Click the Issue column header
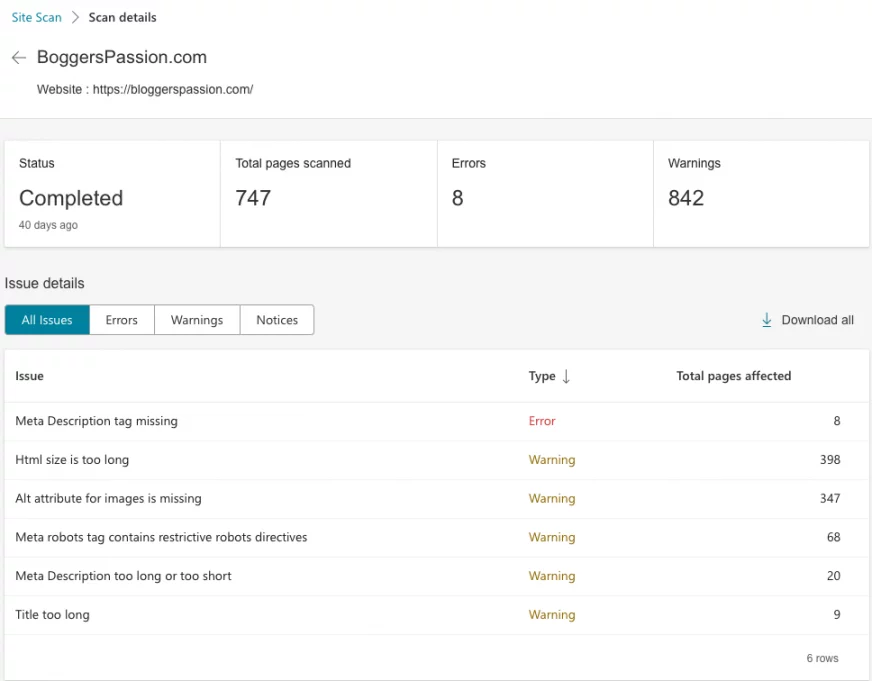 coord(29,376)
